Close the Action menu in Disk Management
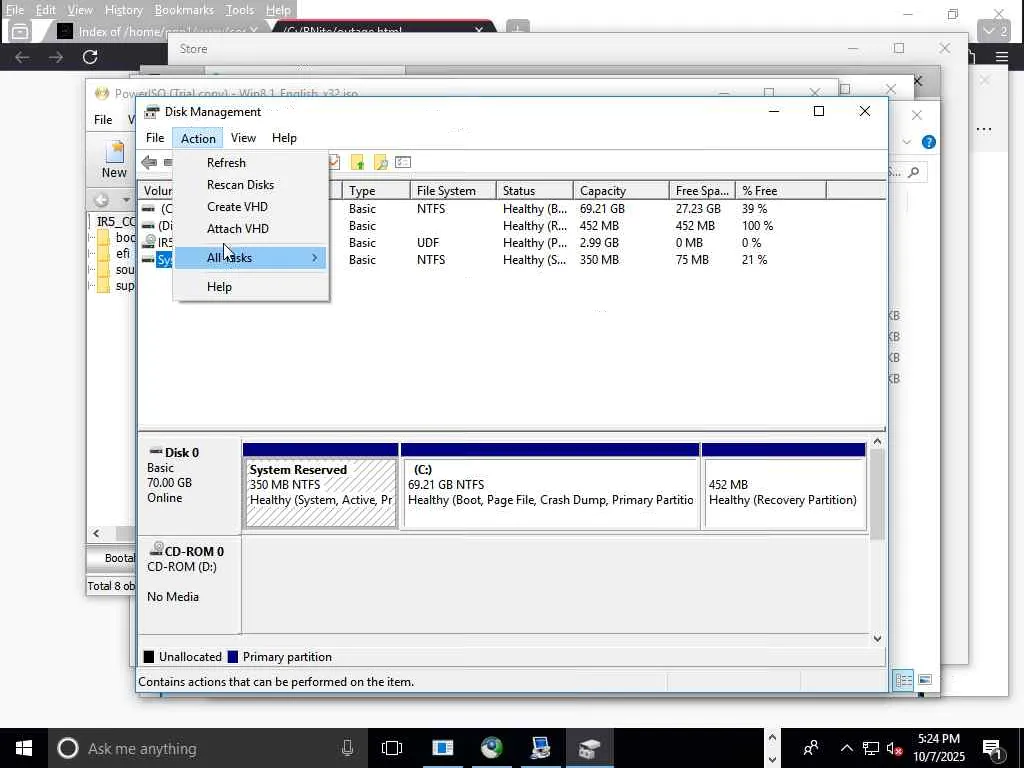1024x768 pixels. pyautogui.click(x=198, y=138)
